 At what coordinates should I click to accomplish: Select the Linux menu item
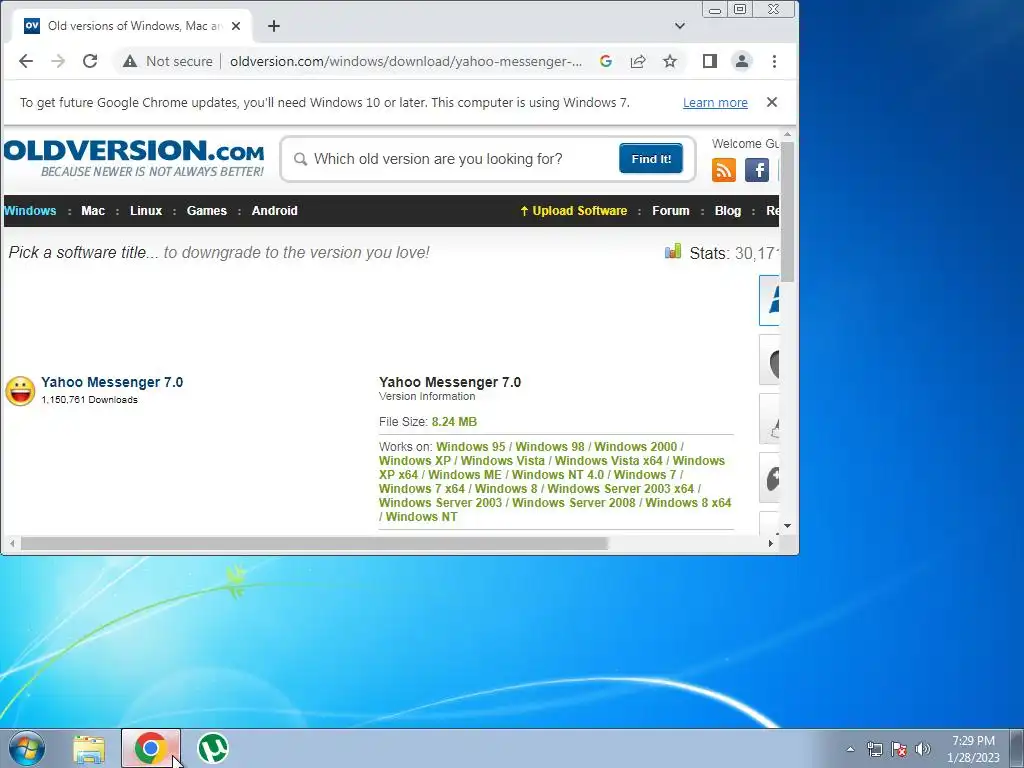coord(146,211)
